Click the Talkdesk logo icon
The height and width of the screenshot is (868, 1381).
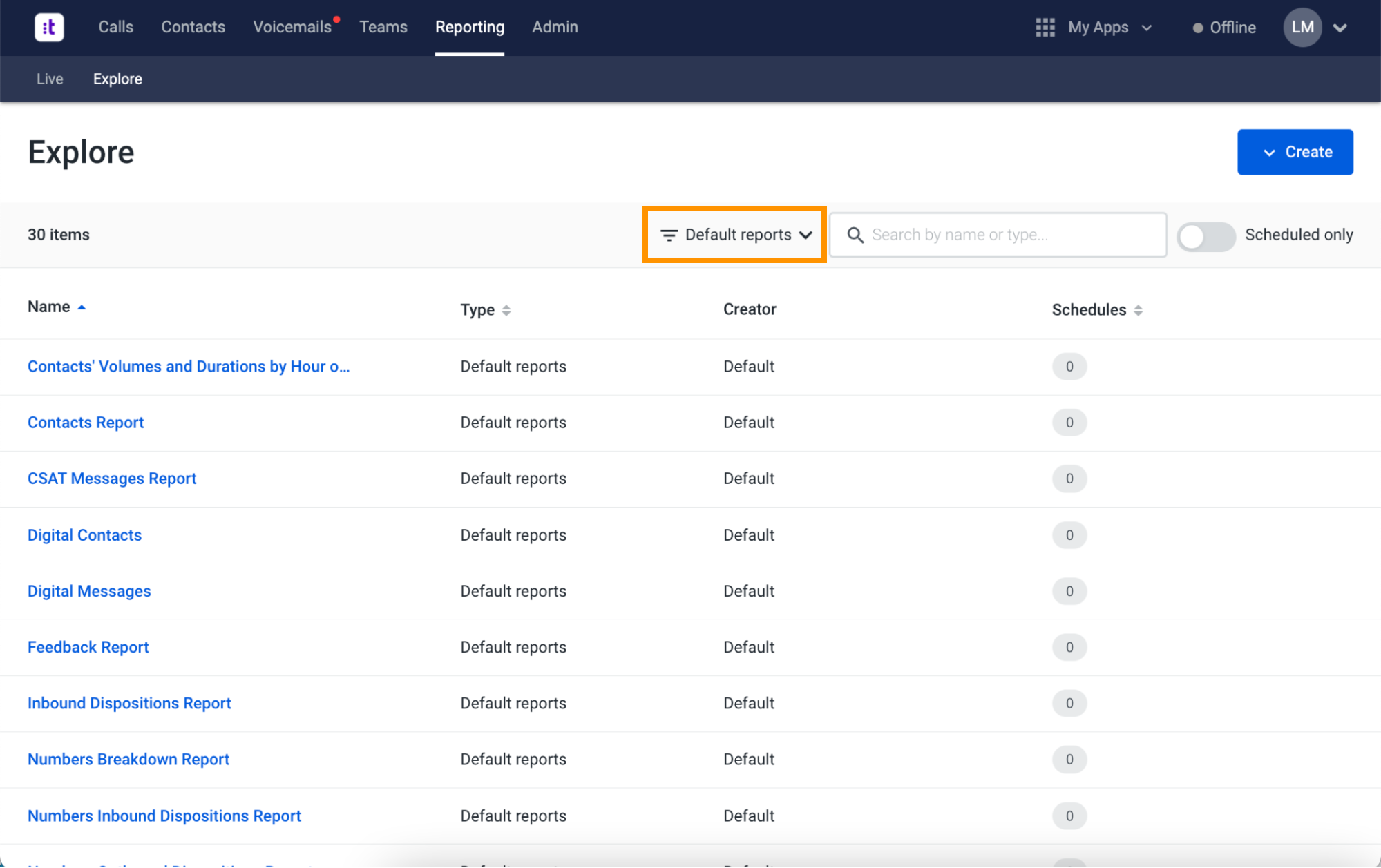(48, 27)
